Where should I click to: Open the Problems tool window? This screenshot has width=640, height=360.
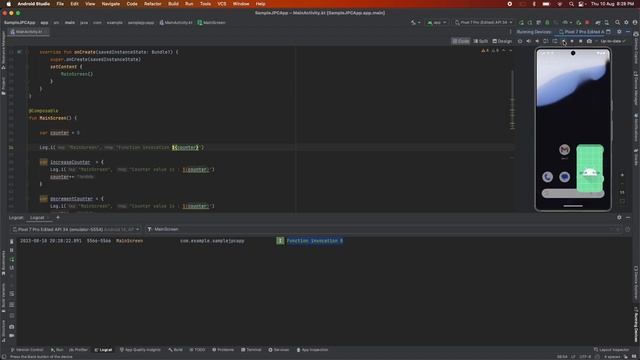click(223, 350)
